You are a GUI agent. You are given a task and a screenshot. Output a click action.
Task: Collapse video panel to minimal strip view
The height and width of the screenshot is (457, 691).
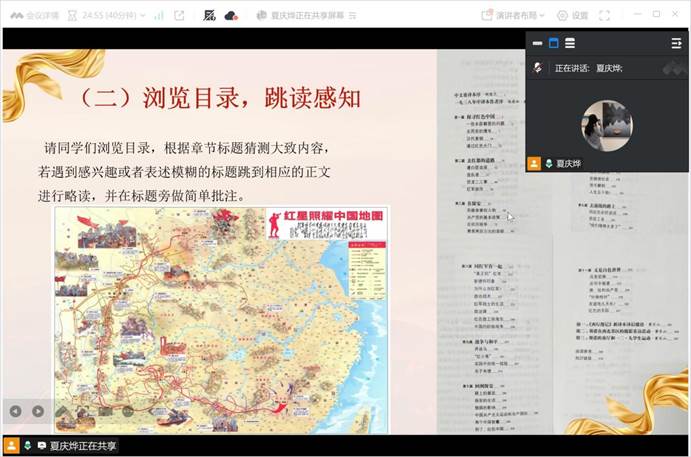point(537,43)
